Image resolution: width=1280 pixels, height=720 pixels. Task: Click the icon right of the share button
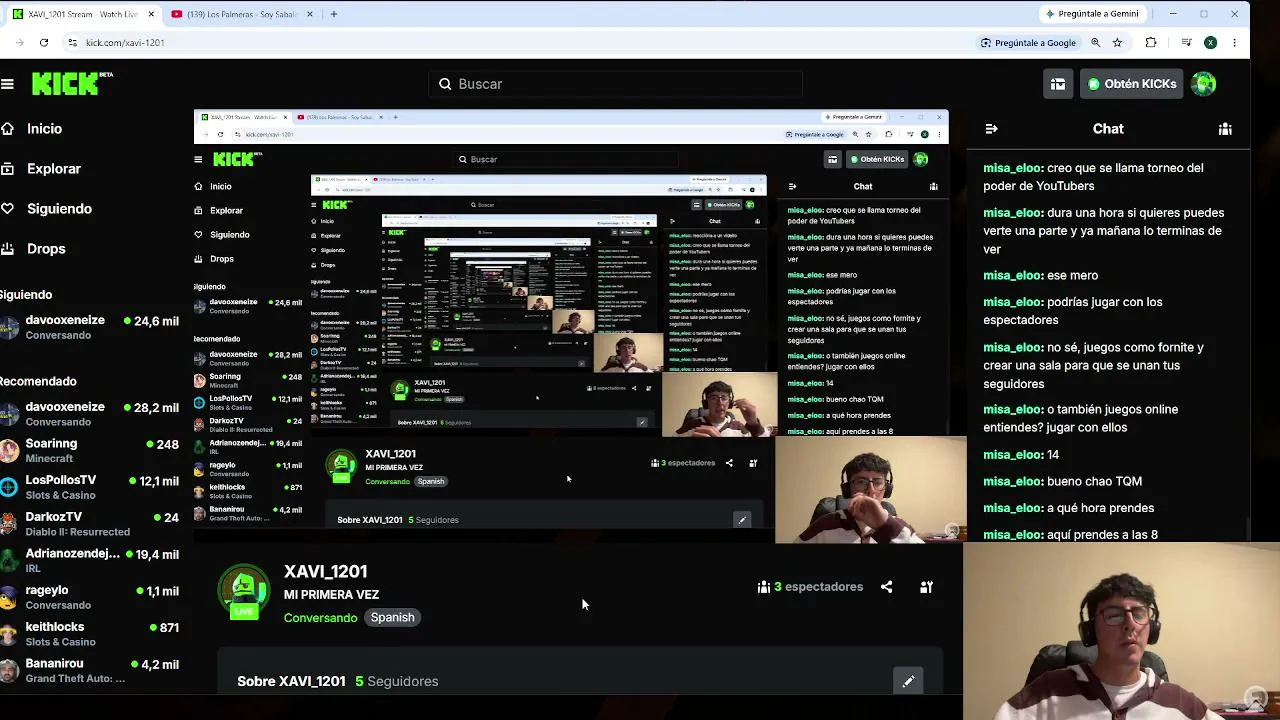tap(926, 587)
